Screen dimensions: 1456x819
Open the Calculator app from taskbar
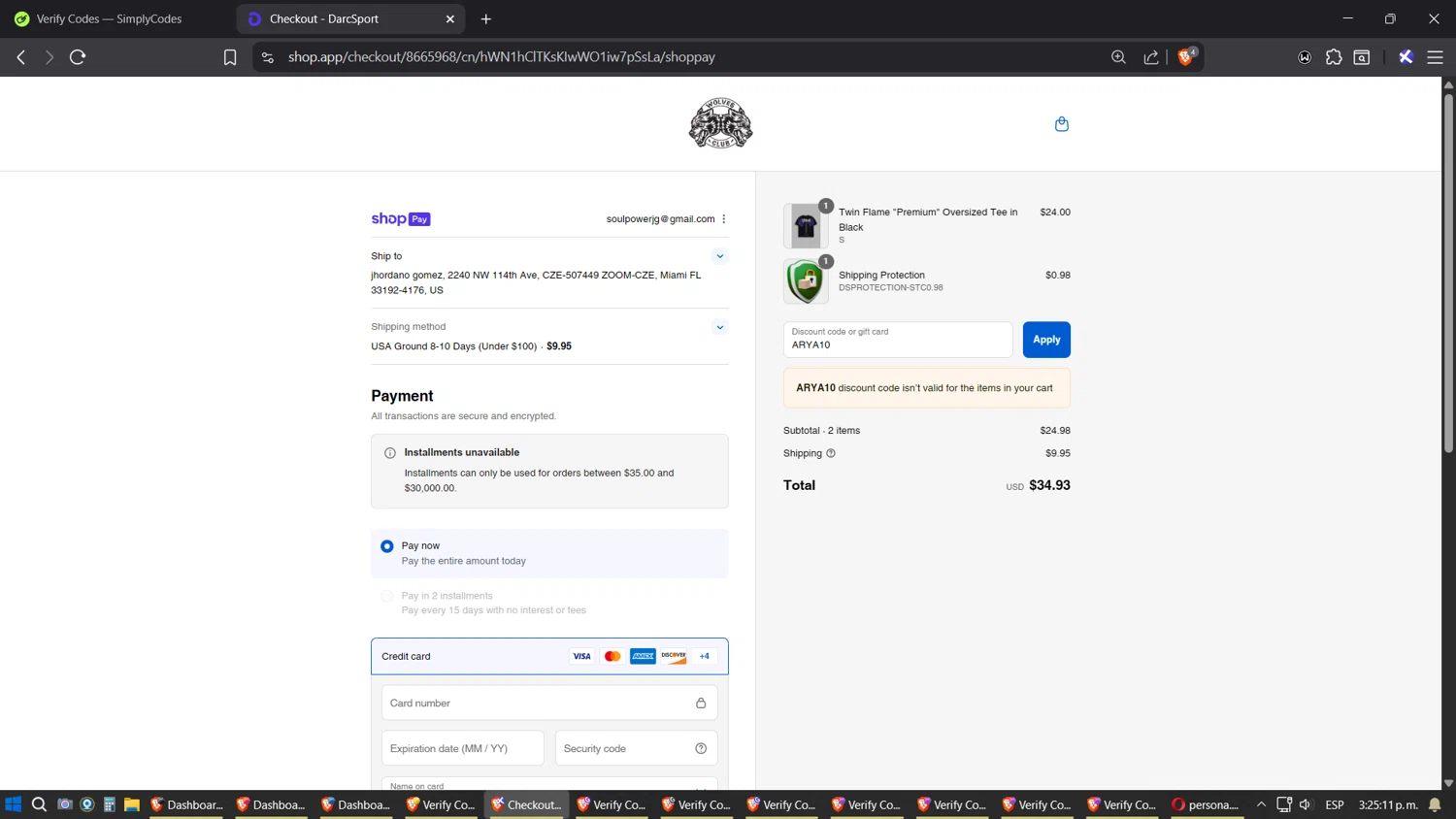click(x=110, y=804)
